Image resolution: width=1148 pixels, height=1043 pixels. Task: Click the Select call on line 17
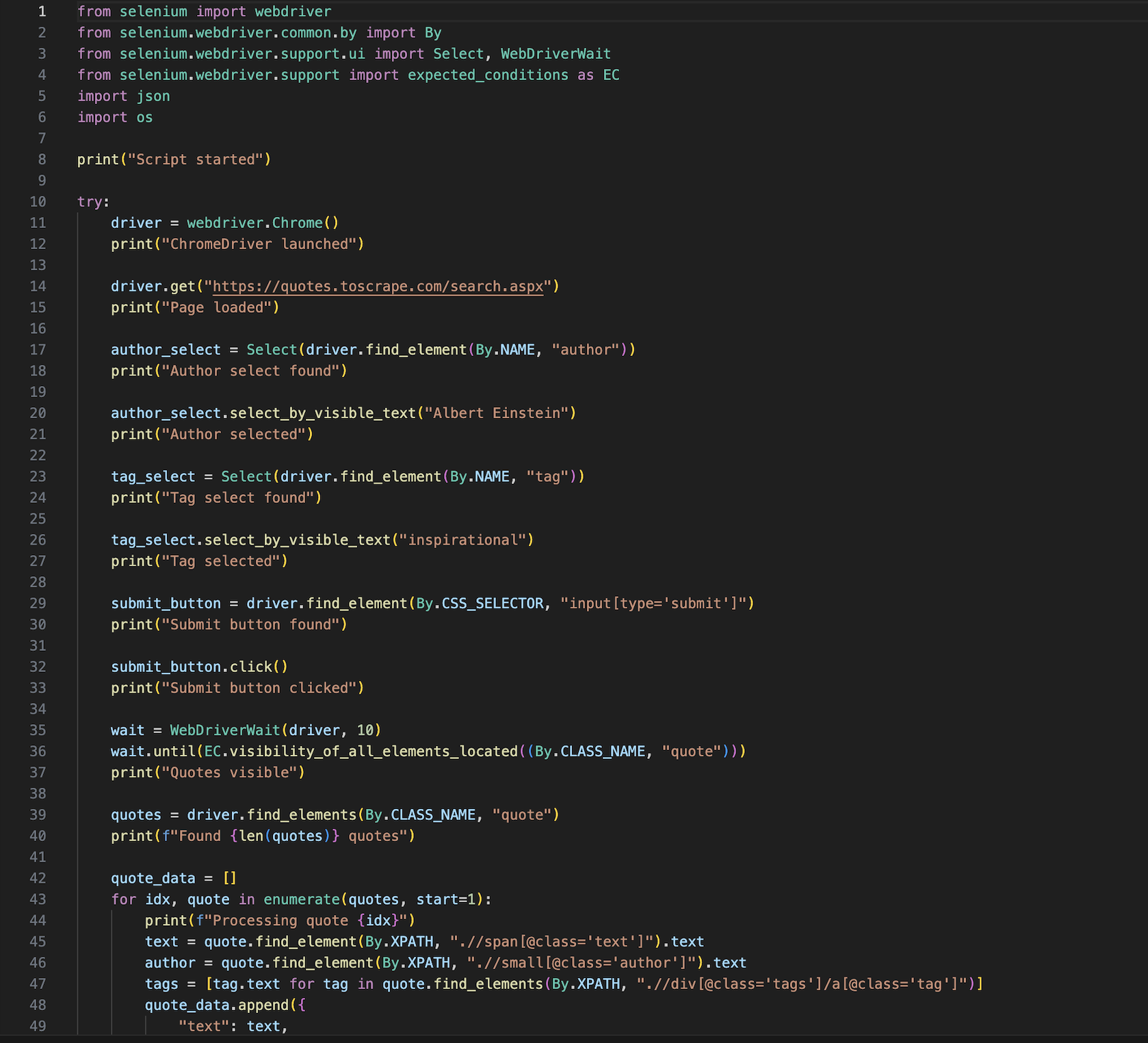pyautogui.click(x=272, y=349)
